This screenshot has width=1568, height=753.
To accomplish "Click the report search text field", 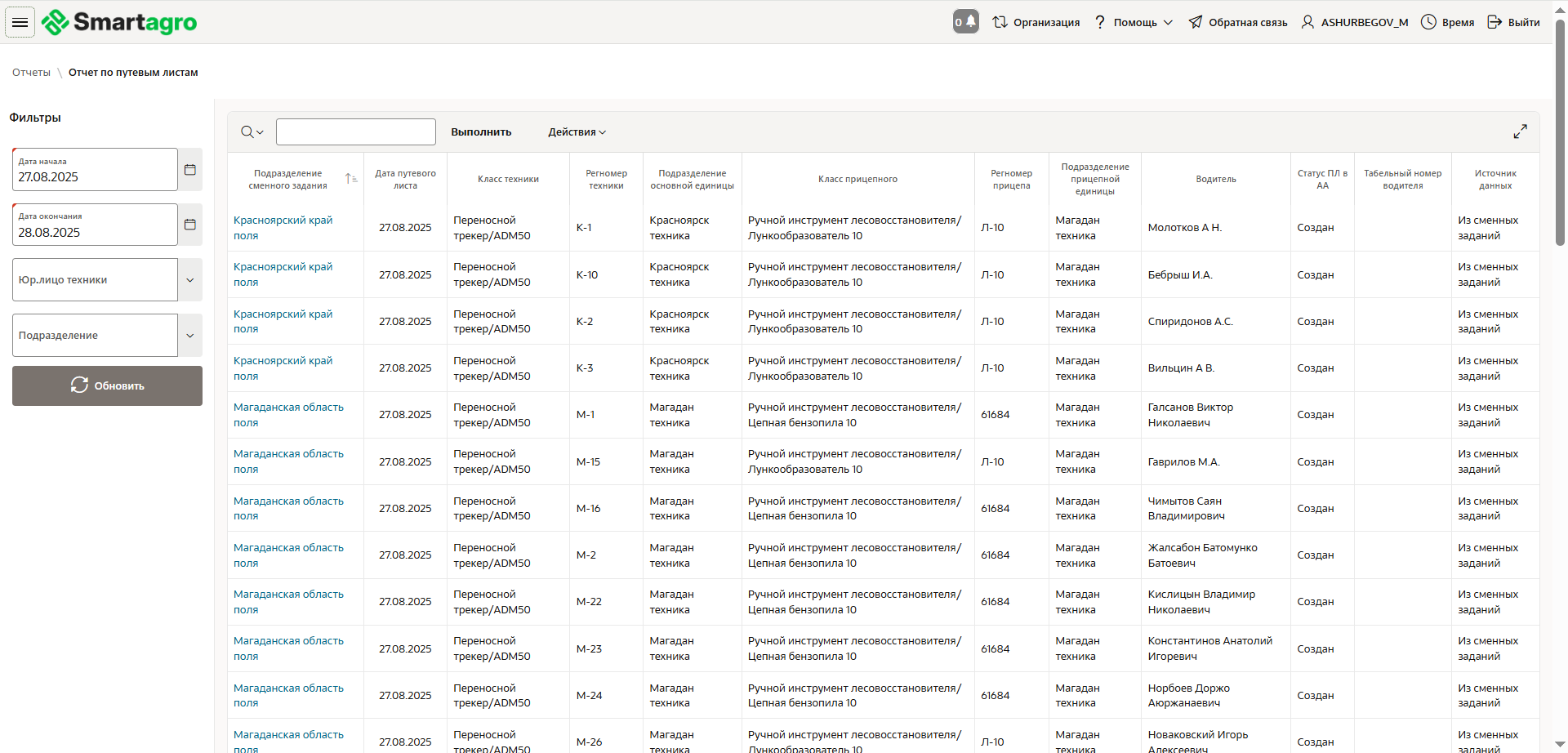I will [355, 132].
